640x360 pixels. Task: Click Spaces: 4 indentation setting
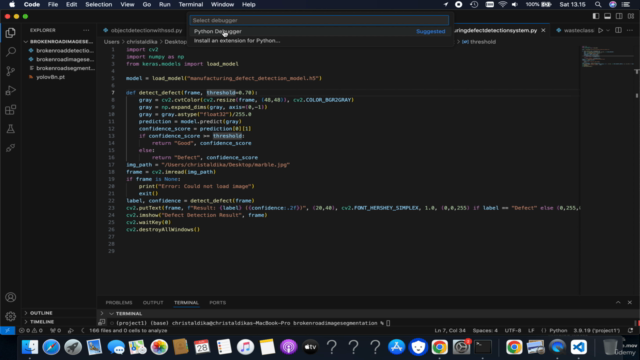[485, 331]
